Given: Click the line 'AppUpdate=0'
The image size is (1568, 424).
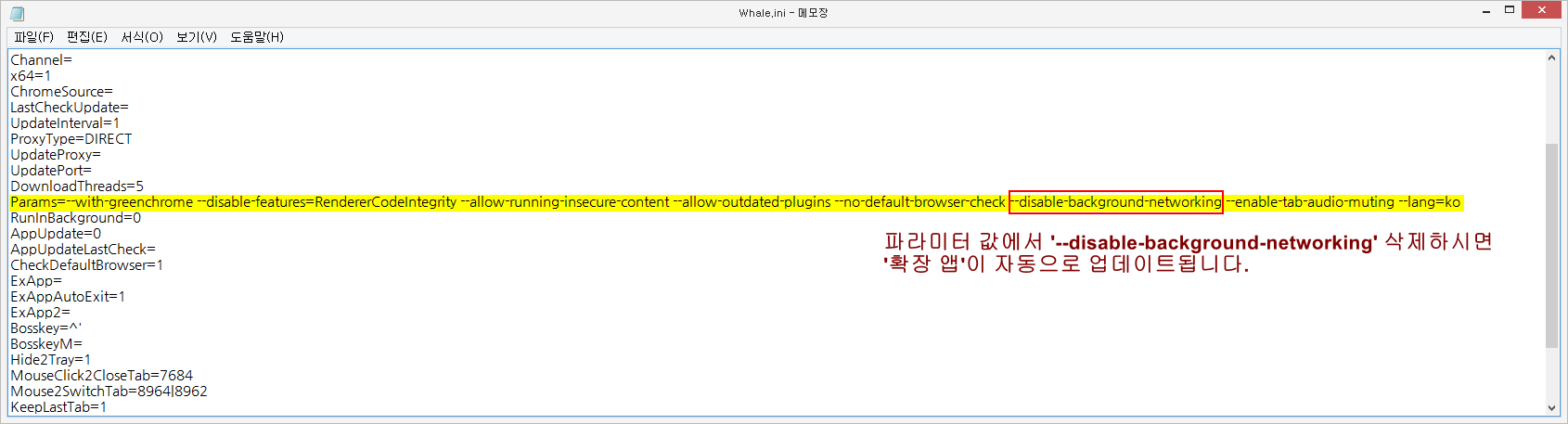Looking at the screenshot, I should (56, 234).
